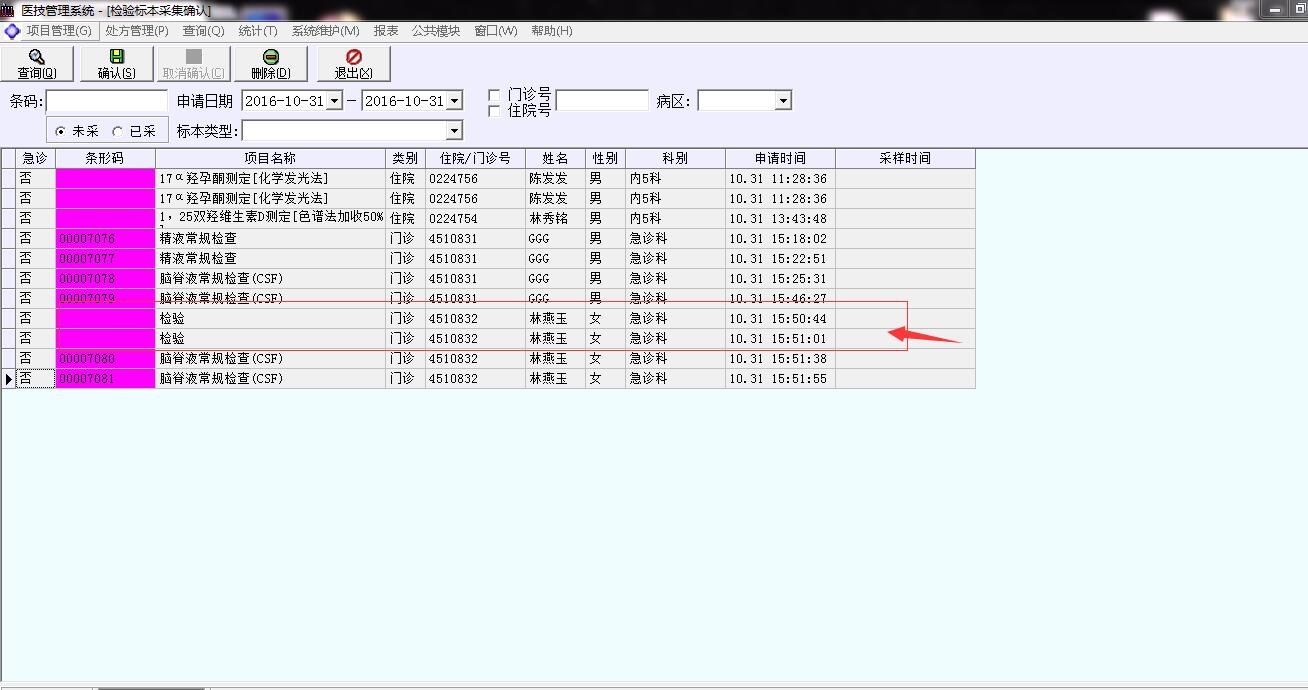The width and height of the screenshot is (1308, 690).
Task: Click application time 10.31 15:25:31
Action: 778,279
